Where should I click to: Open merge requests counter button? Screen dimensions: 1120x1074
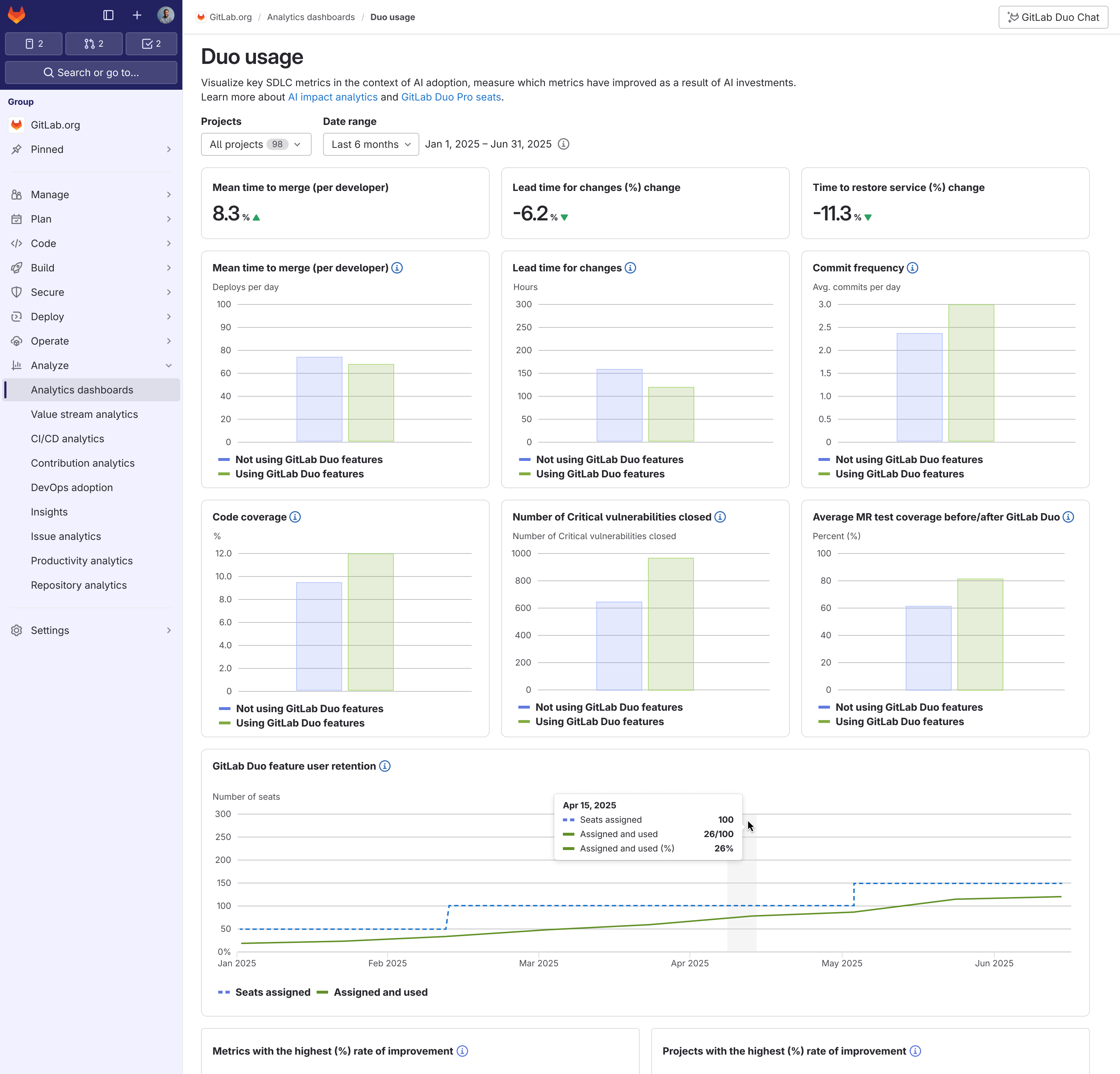[94, 43]
